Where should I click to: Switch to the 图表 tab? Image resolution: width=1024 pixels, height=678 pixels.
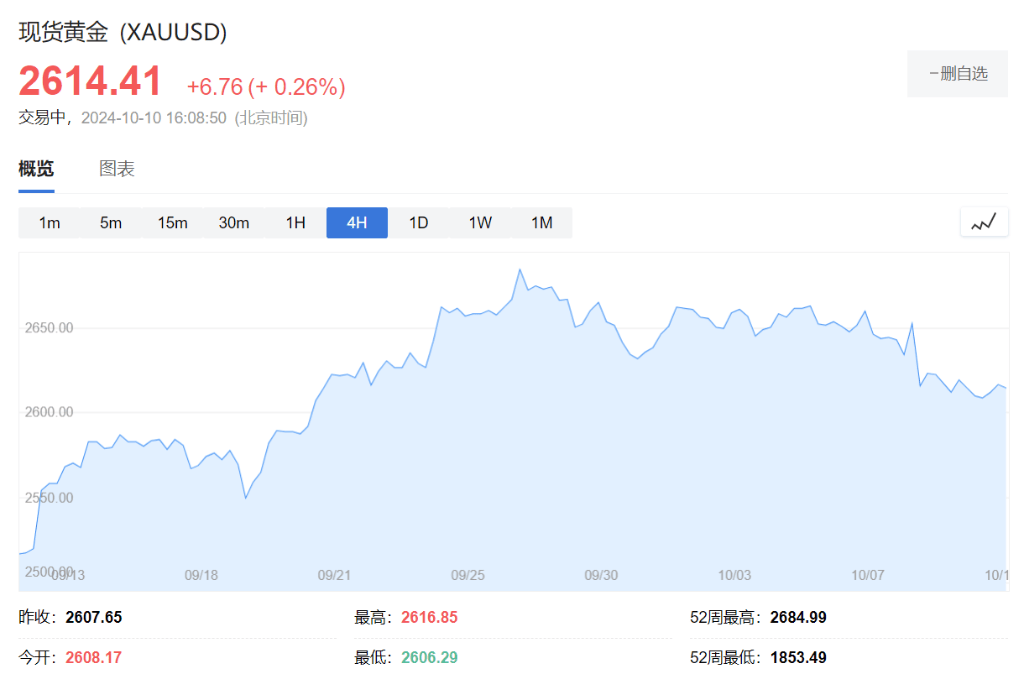117,169
